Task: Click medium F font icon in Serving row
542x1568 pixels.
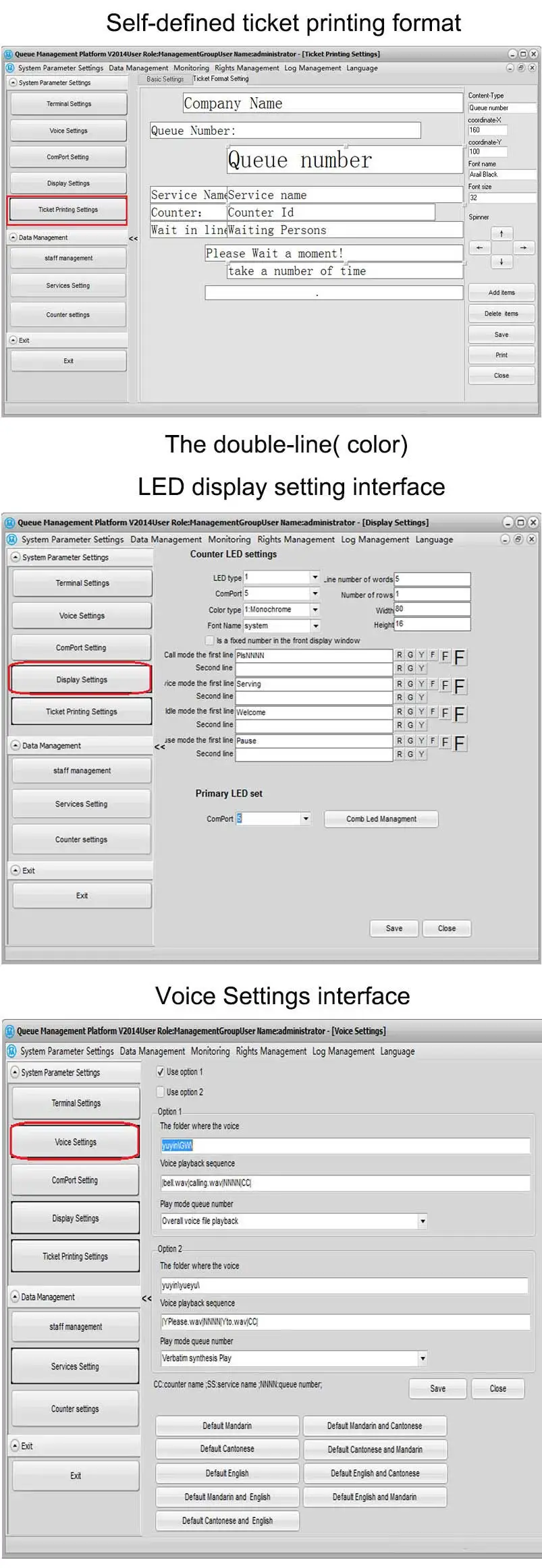Action: (445, 685)
